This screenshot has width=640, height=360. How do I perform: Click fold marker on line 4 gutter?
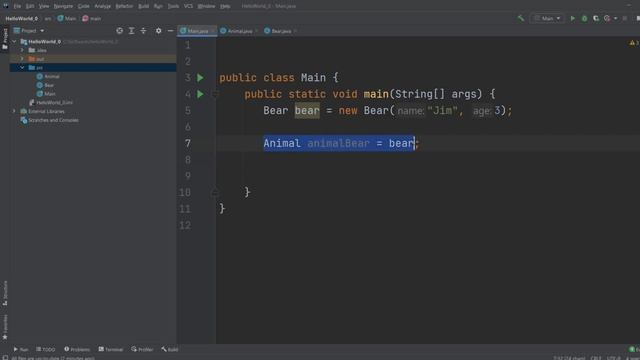pyautogui.click(x=215, y=94)
